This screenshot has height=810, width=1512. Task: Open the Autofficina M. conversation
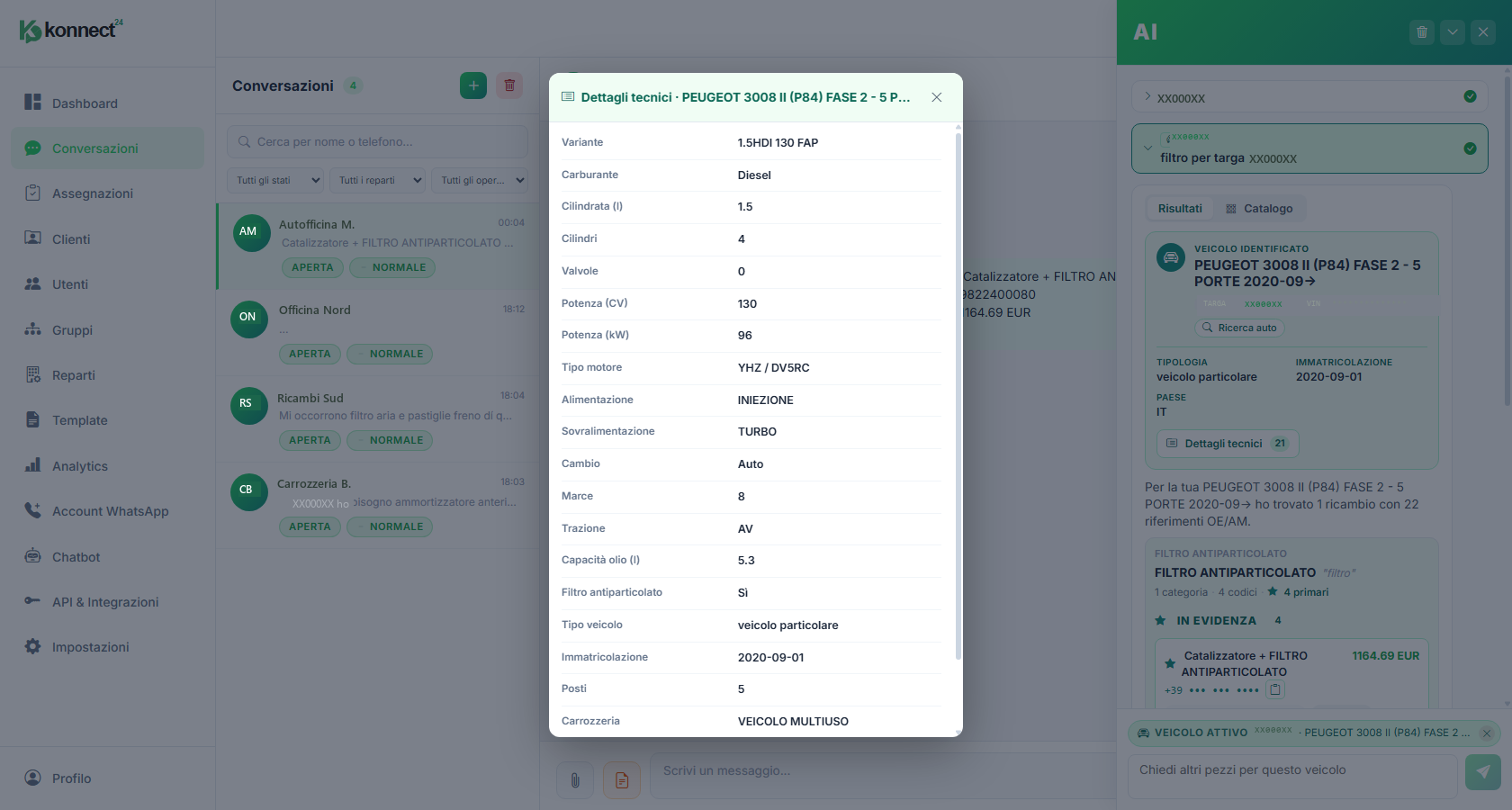point(378,247)
